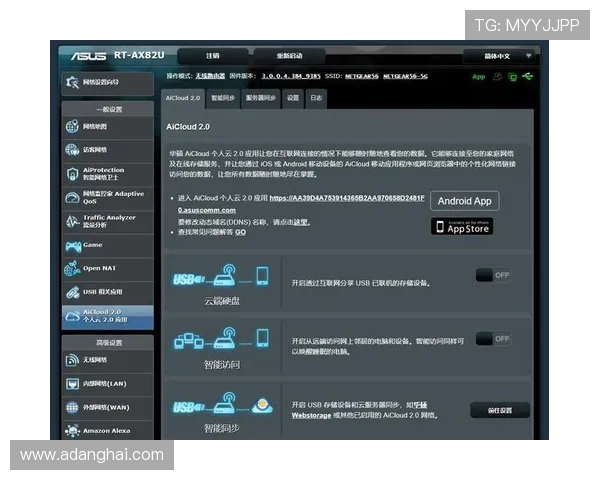
Task: Open the AiCloud https asuscomm.com URL
Action: coord(347,198)
